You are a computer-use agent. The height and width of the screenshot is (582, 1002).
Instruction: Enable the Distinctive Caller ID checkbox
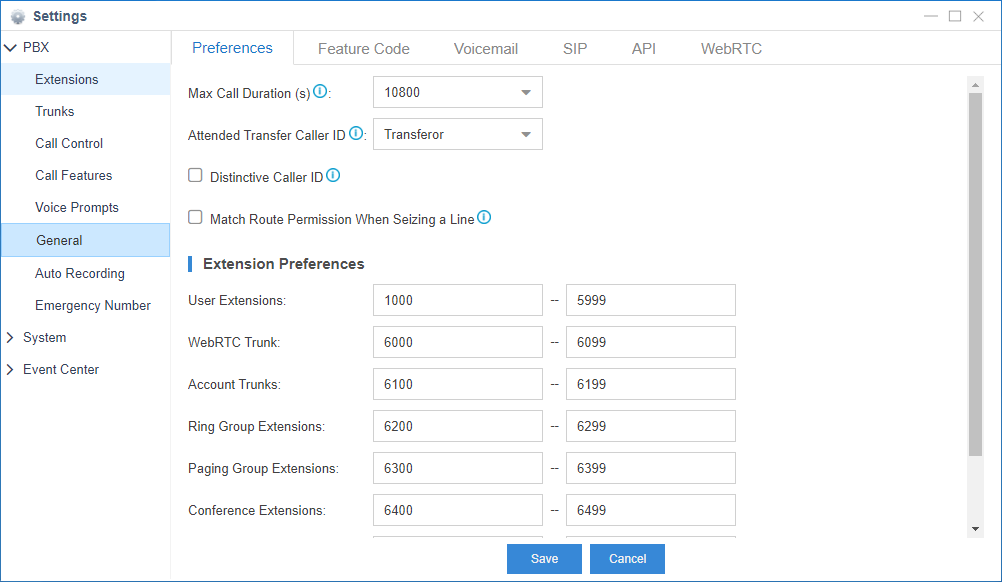(x=195, y=175)
